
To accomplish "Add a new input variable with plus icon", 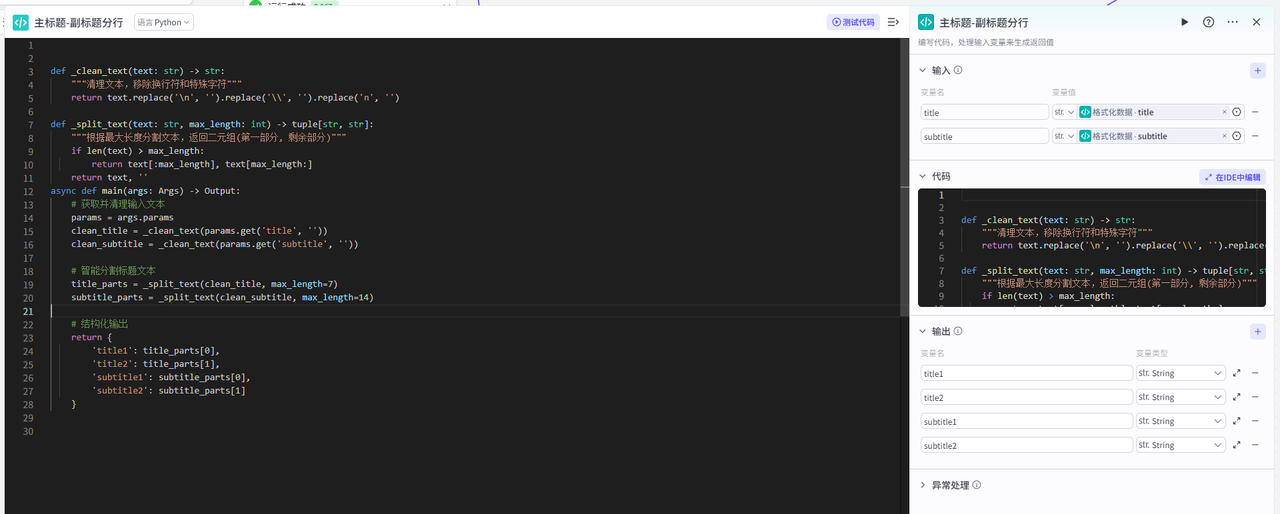I will (1257, 71).
